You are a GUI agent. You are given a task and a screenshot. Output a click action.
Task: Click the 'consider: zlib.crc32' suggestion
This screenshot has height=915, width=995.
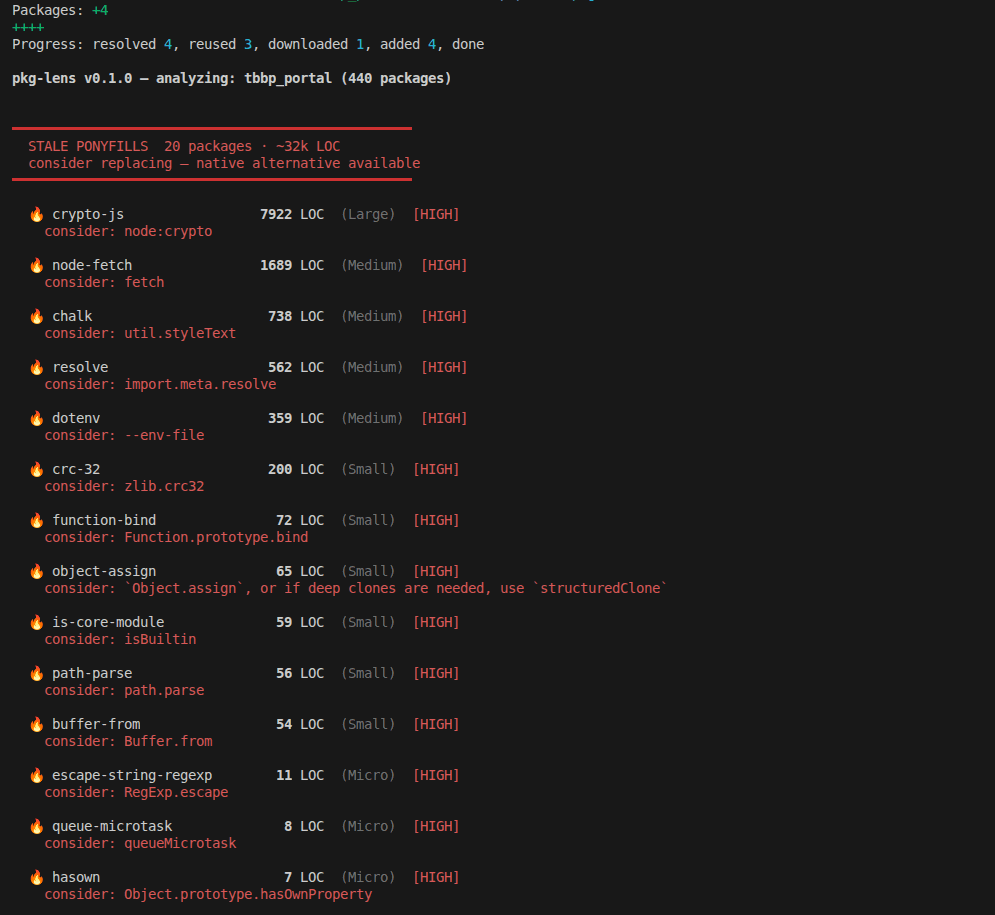tap(124, 487)
